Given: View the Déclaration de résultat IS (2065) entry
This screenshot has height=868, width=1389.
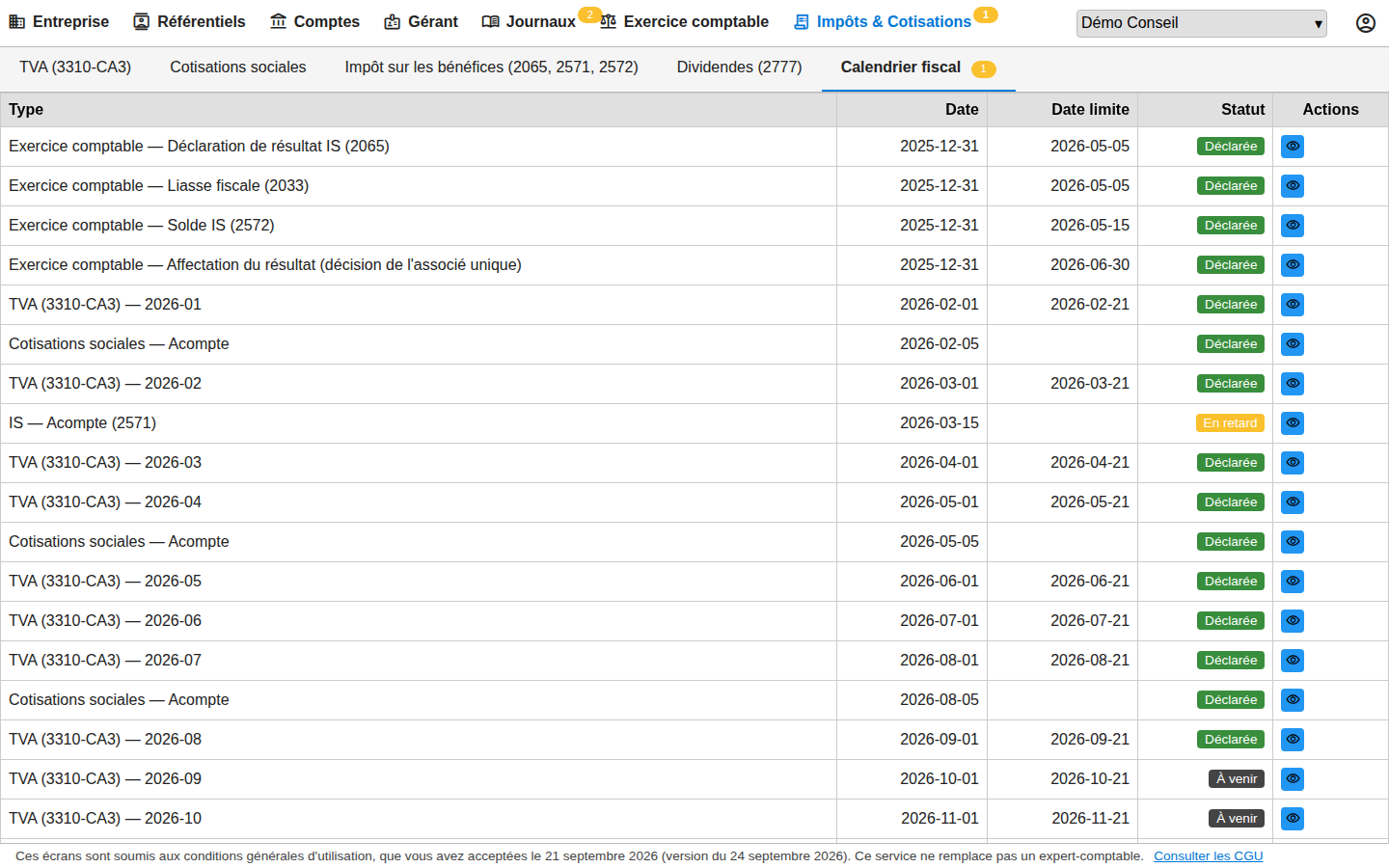Looking at the screenshot, I should coord(1293,147).
